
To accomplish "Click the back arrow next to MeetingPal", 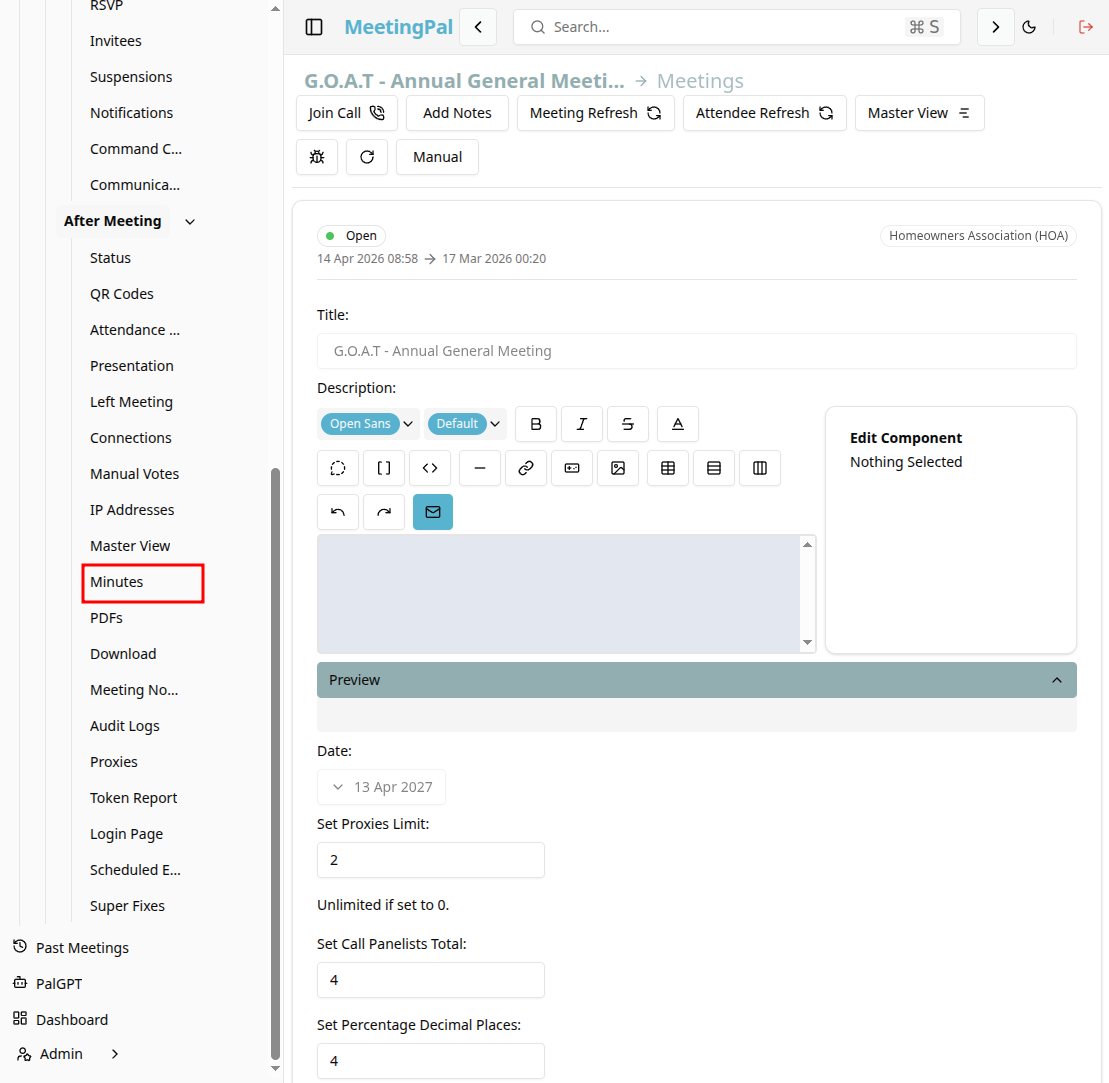I will pos(478,27).
